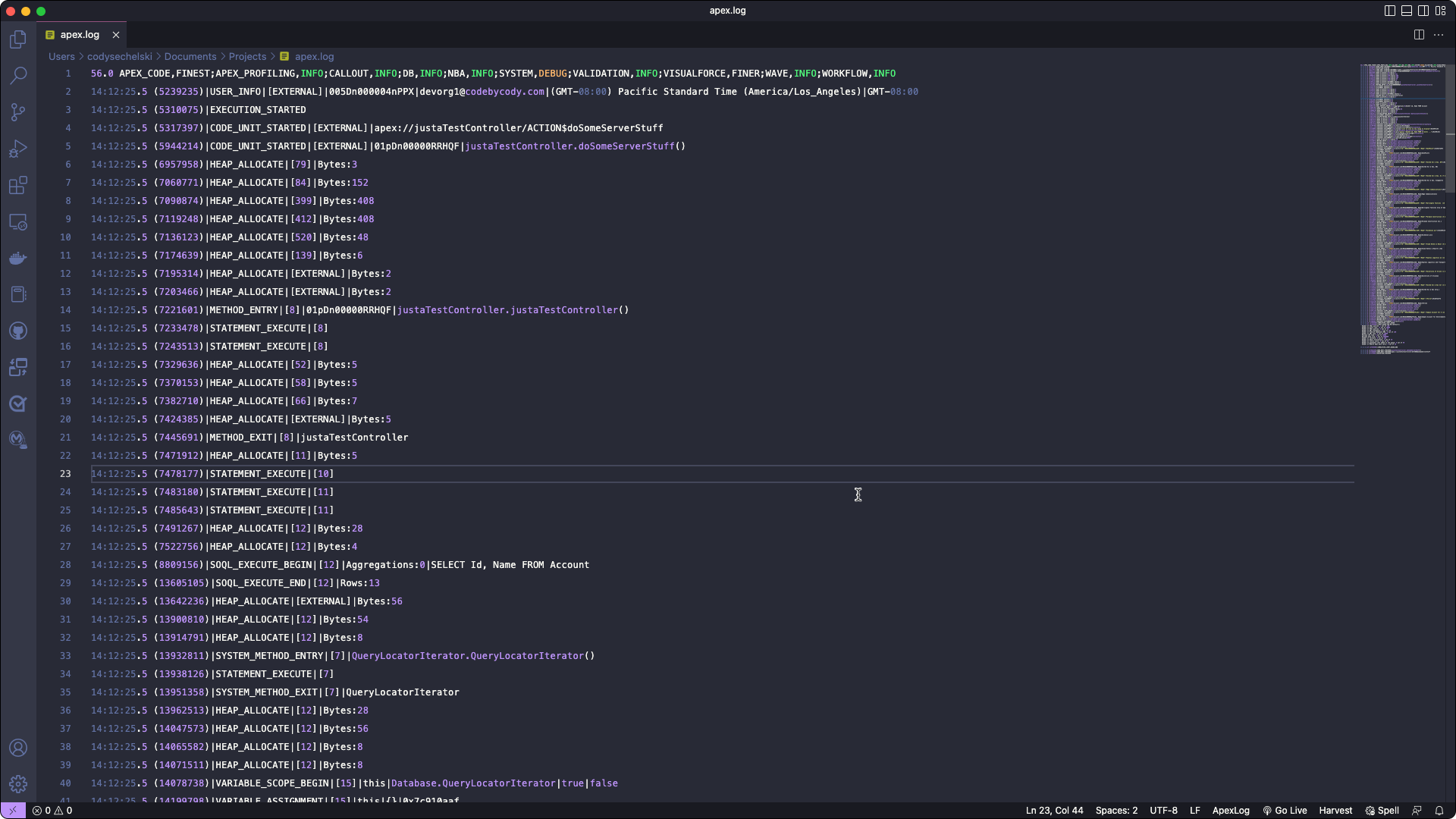Click Documents in the breadcrumb
Image resolution: width=1456 pixels, height=819 pixels.
(x=190, y=57)
